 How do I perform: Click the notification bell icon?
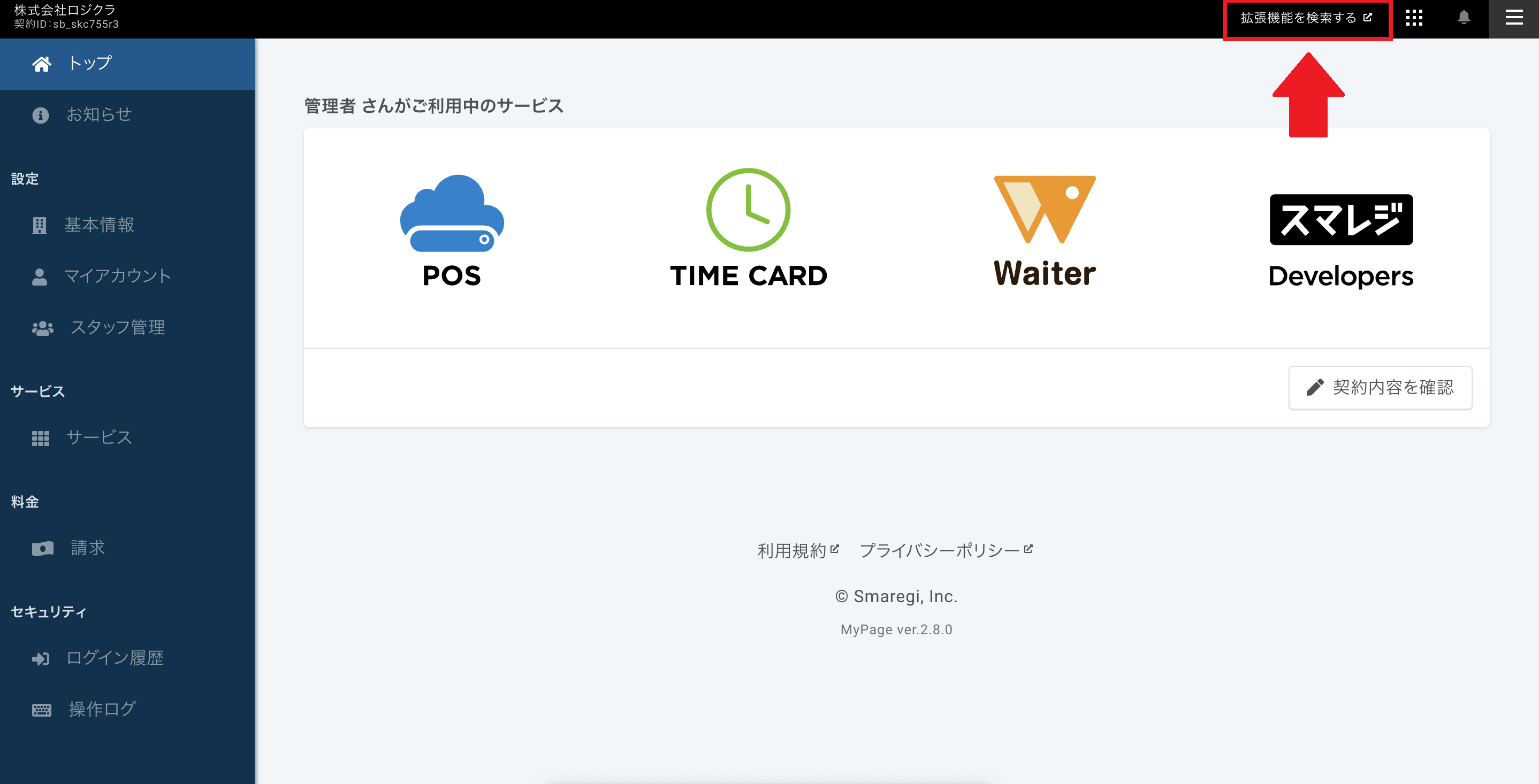coord(1464,18)
